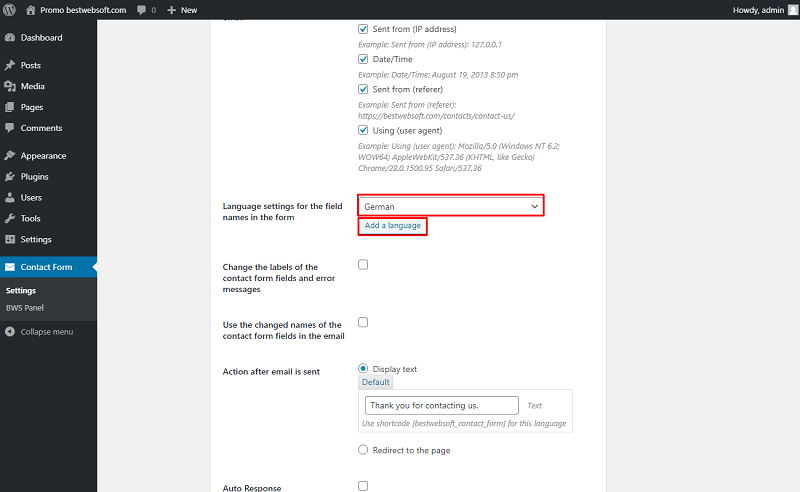This screenshot has height=492, width=800.
Task: Enable Change the labels checkbox
Action: click(363, 264)
